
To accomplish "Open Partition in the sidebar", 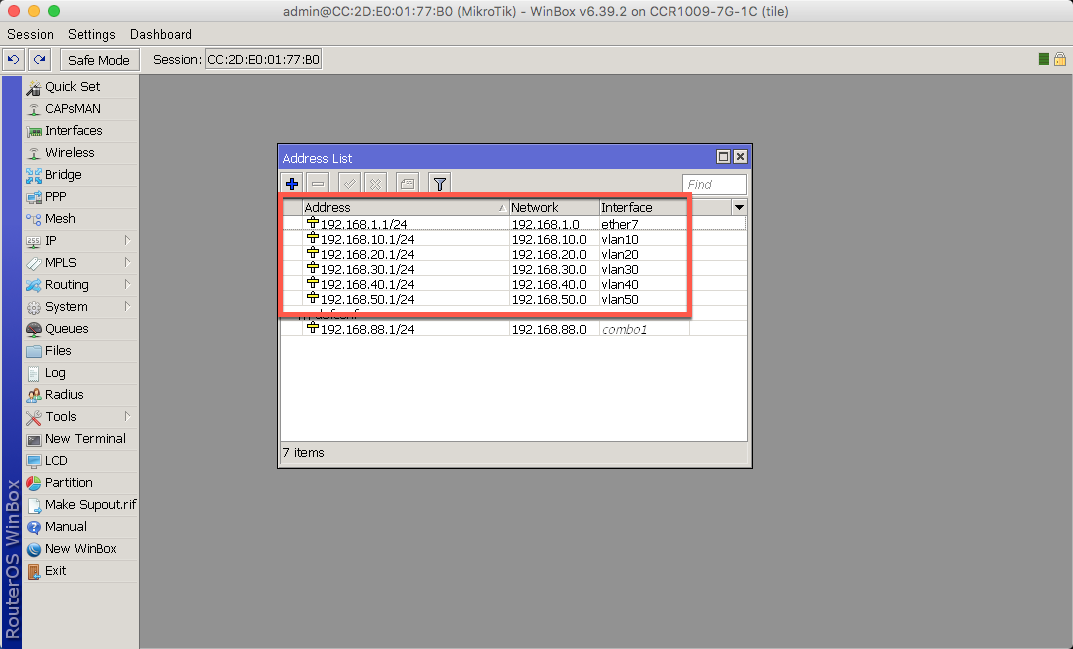I will click(x=81, y=483).
